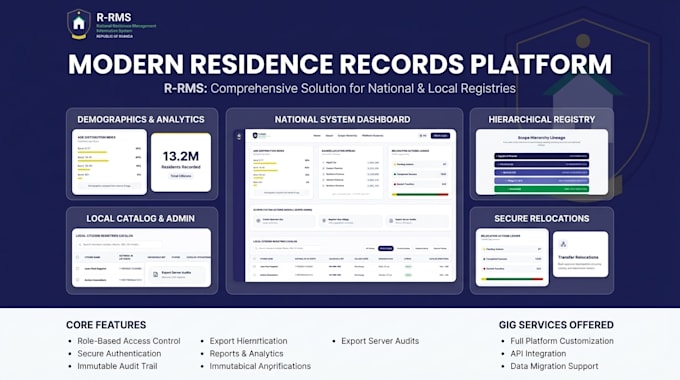Click the Register New Village card icon
This screenshot has width=680, height=380.
324,220
